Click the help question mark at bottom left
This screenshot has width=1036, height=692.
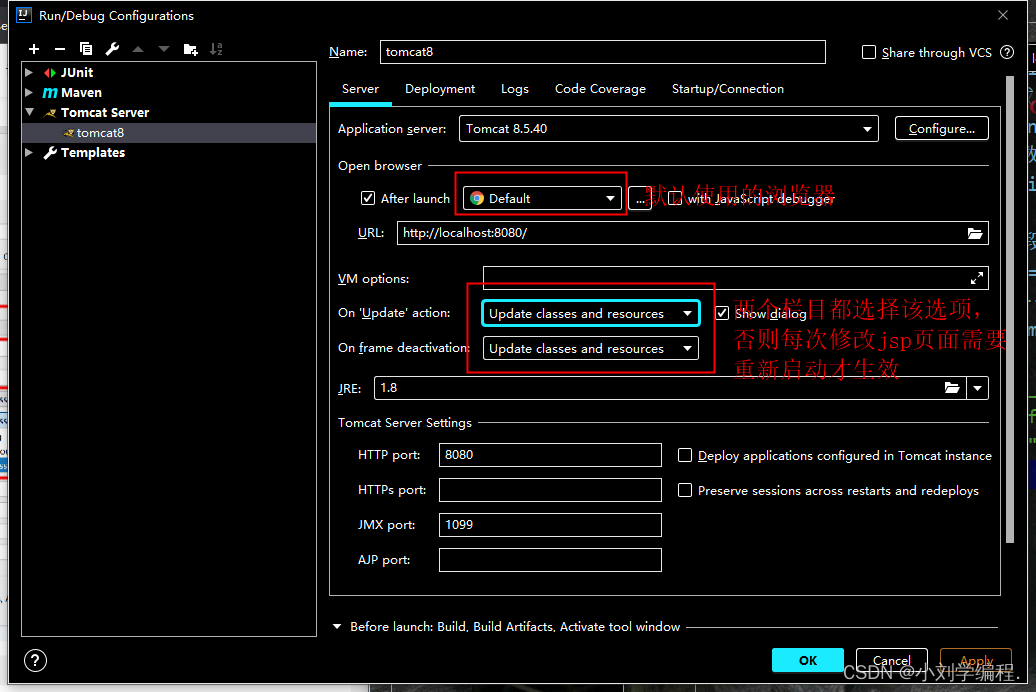point(35,660)
